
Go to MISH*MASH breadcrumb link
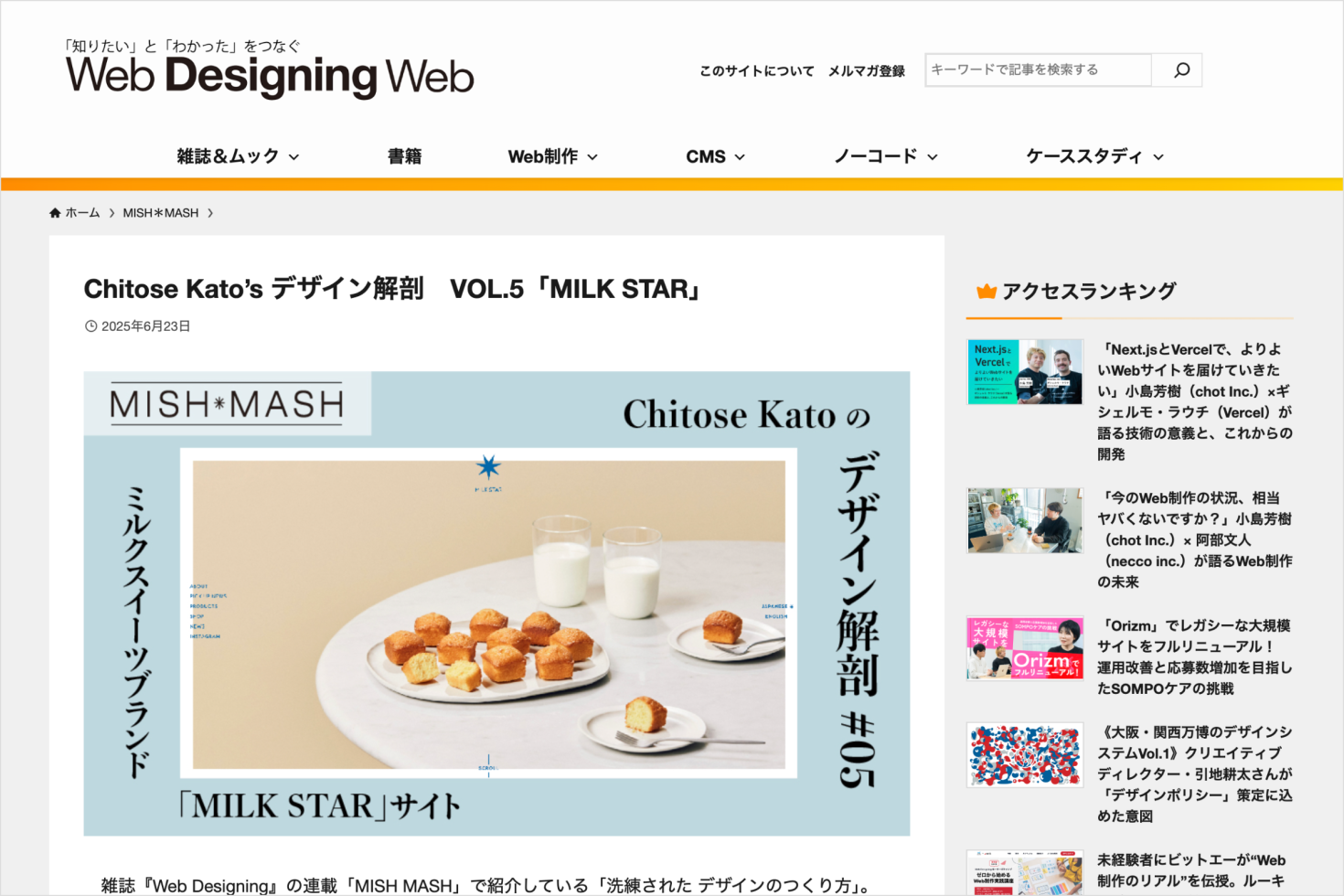(161, 213)
